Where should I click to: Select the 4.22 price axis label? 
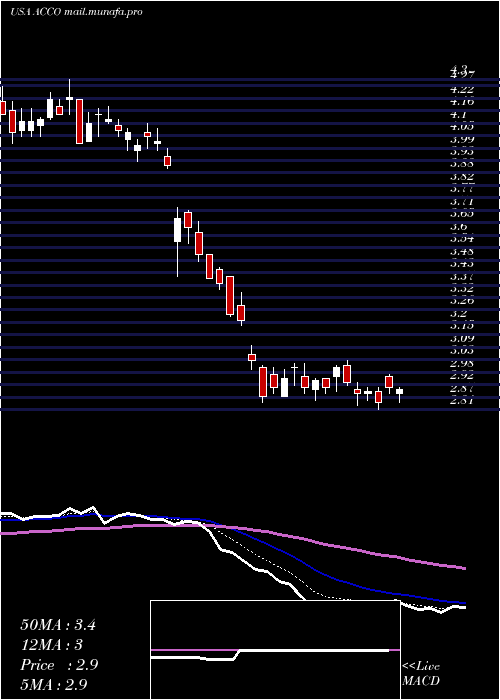(462, 90)
